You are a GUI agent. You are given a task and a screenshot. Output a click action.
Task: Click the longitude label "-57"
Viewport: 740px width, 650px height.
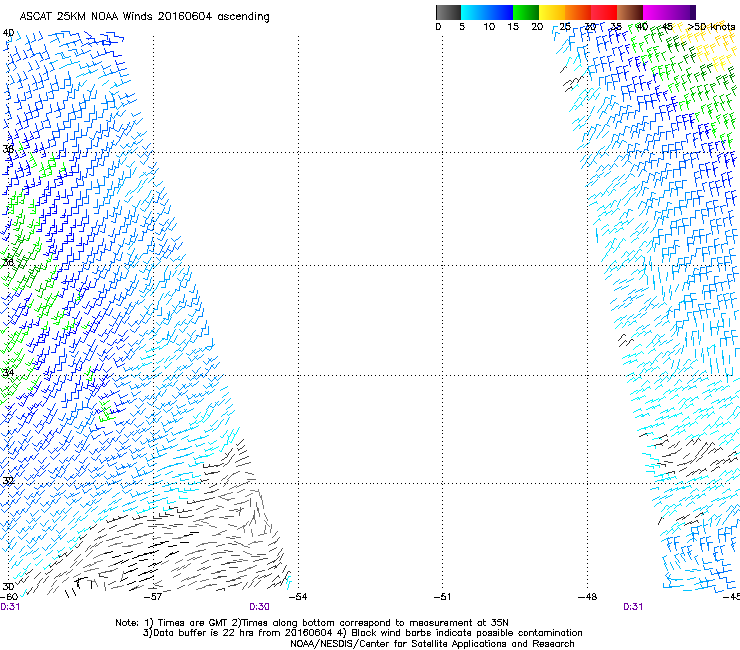pos(153,597)
